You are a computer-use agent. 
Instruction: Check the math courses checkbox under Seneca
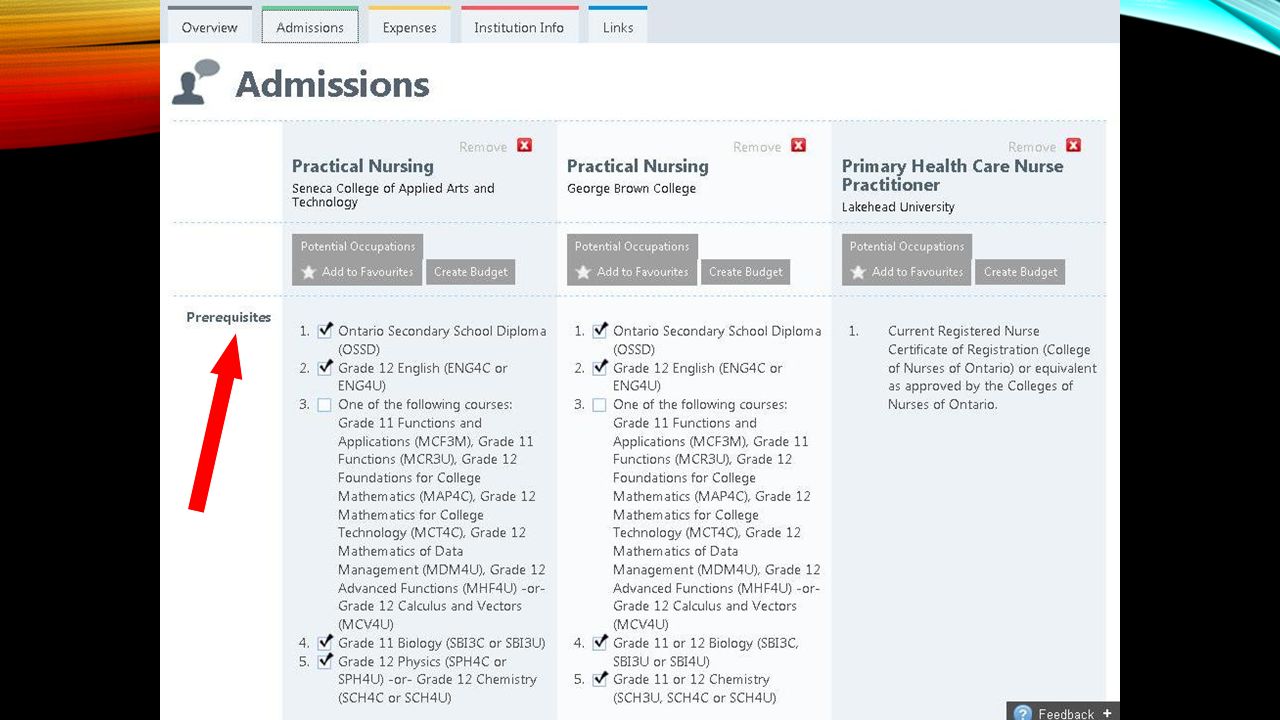click(x=324, y=405)
